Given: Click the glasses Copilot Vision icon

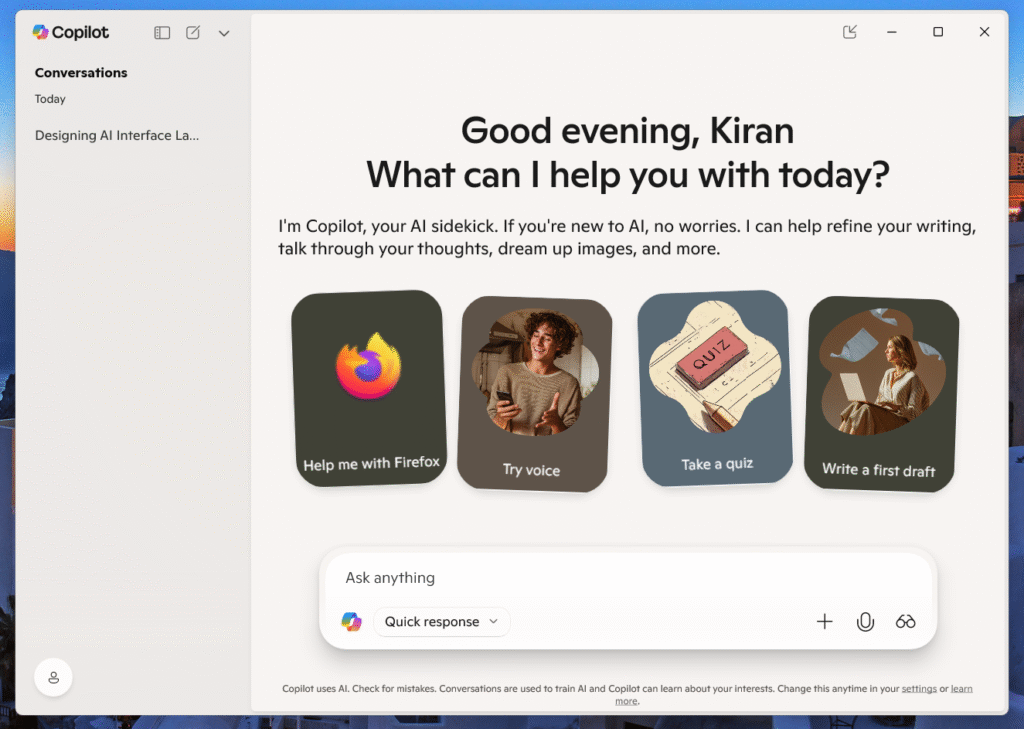Looking at the screenshot, I should tap(906, 622).
